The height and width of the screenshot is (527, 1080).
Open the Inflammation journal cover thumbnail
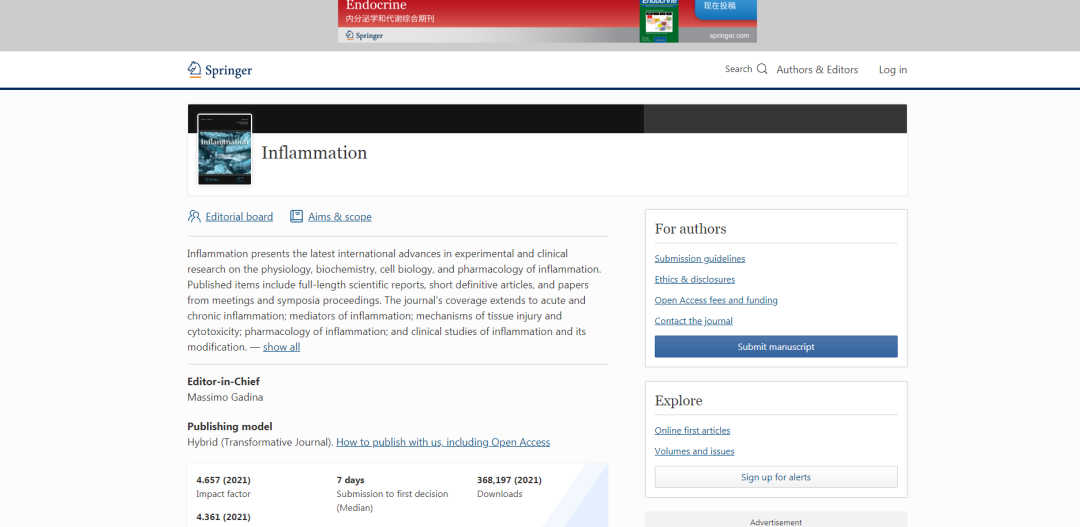pos(224,150)
